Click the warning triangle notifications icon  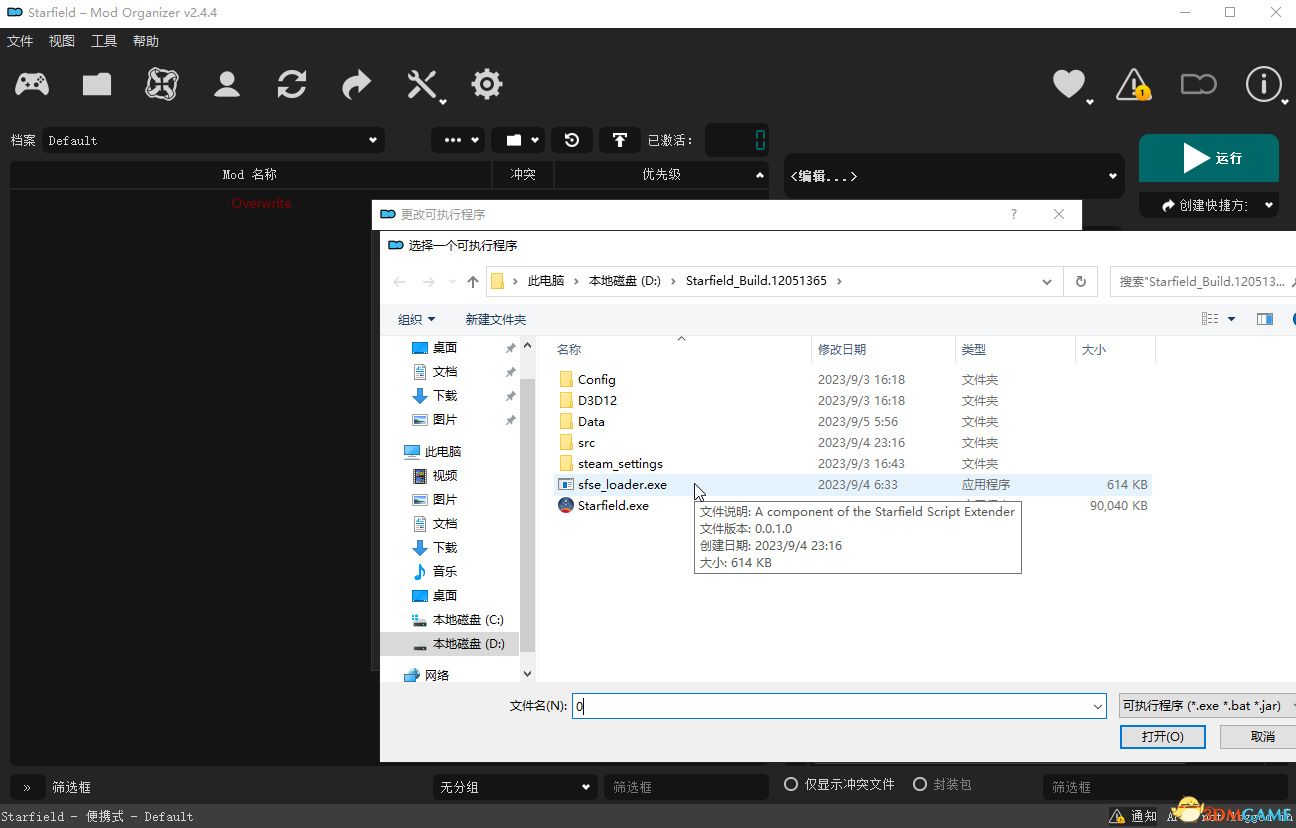[1133, 84]
